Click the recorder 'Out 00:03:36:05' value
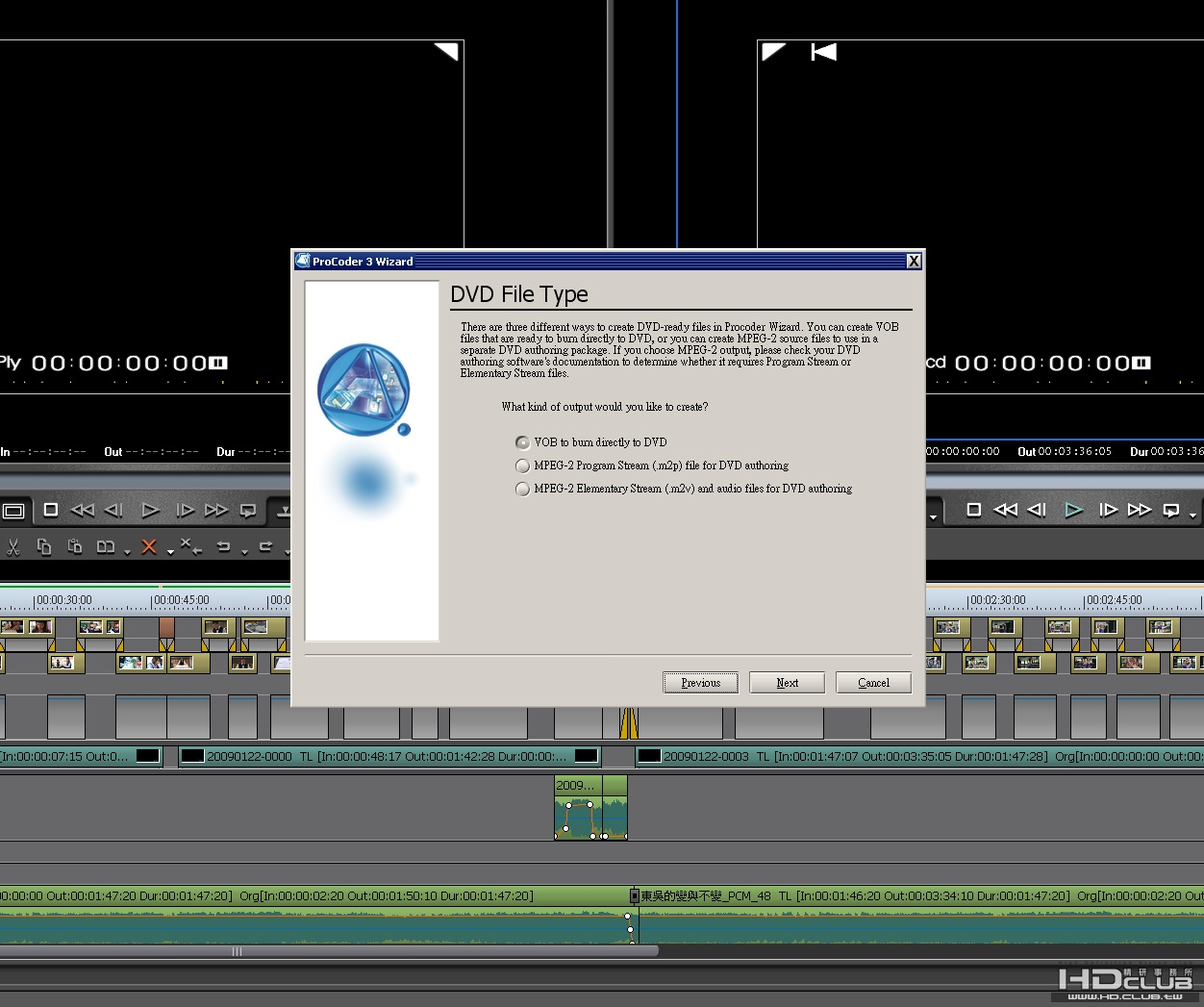 (x=1065, y=451)
